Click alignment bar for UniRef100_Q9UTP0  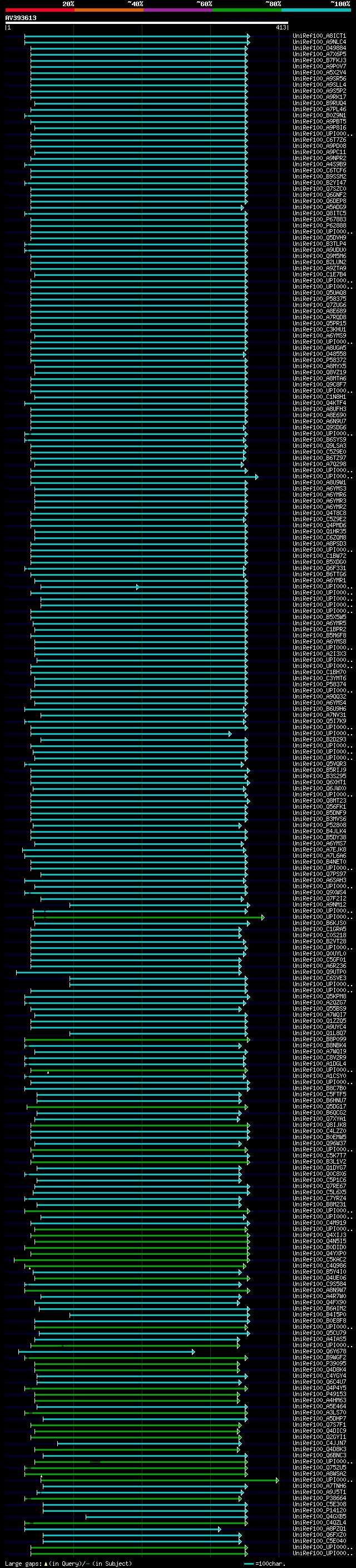[x=128, y=972]
